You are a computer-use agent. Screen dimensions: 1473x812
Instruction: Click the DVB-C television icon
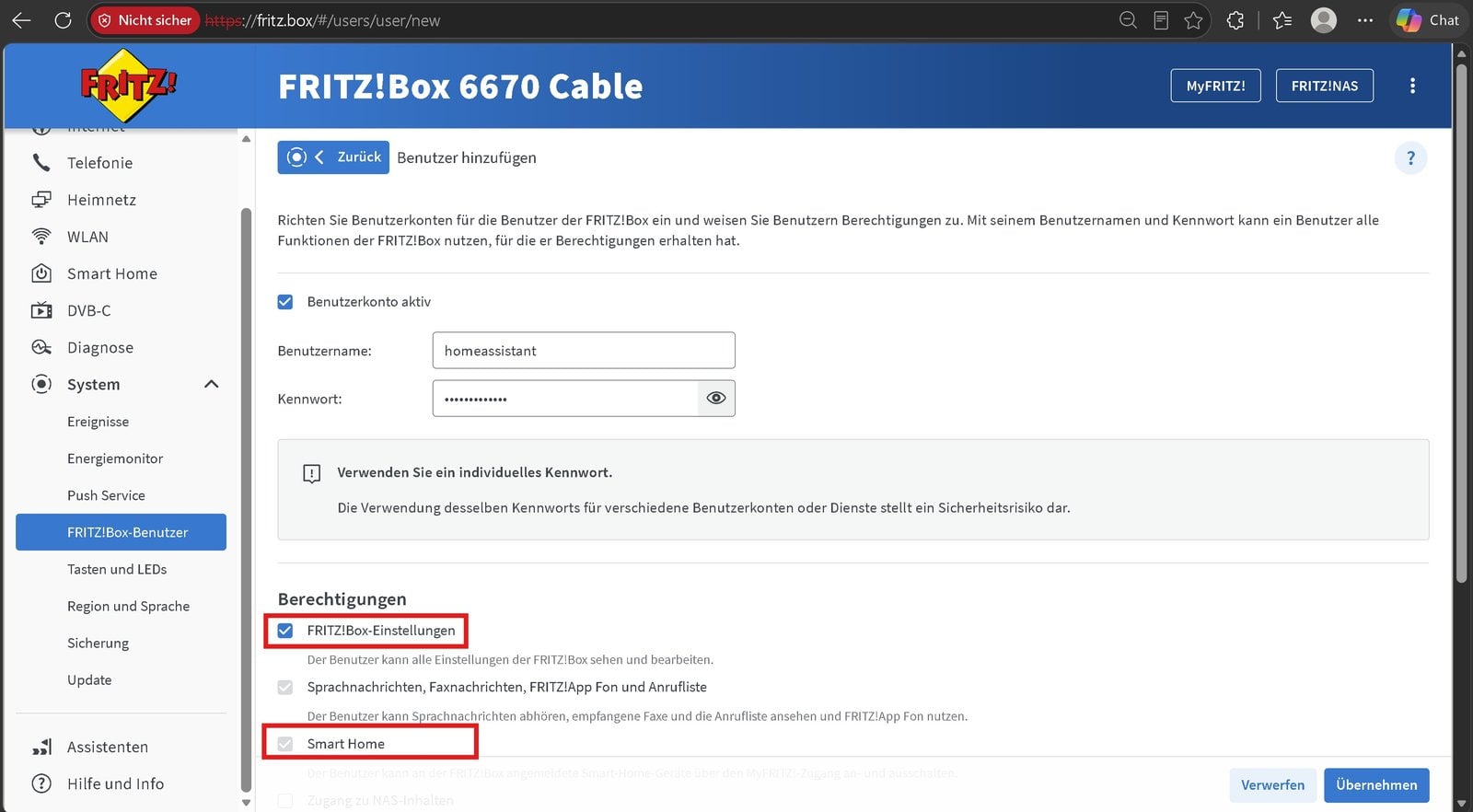41,310
